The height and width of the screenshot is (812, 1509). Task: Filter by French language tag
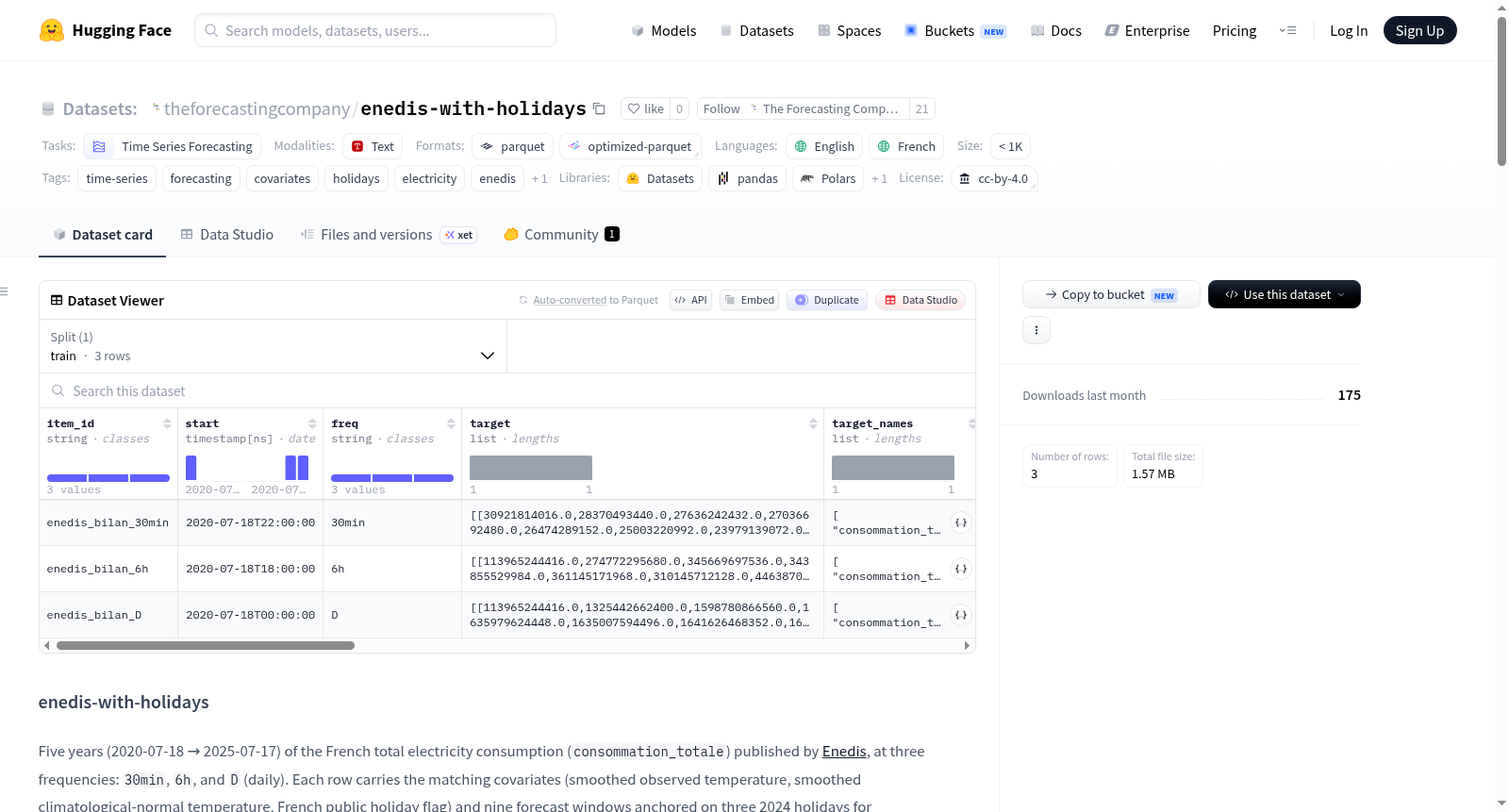coord(905,146)
